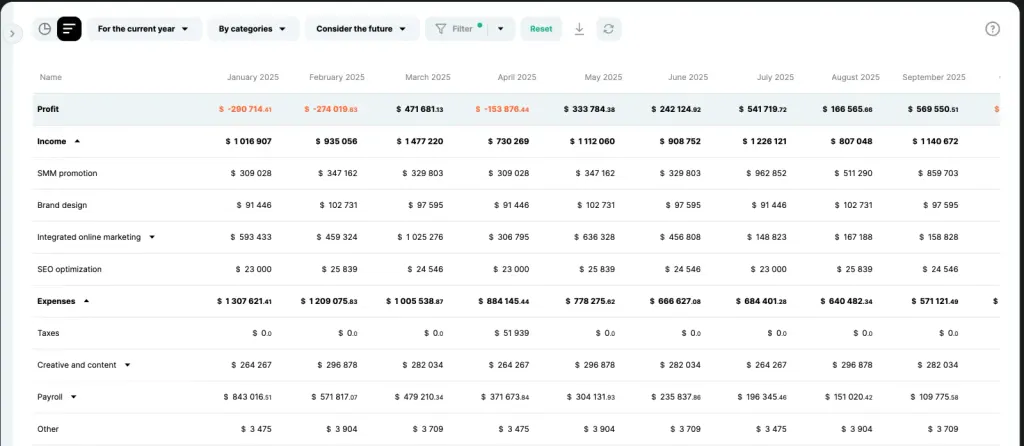Click Expenses total 571 121.49

coord(933,301)
